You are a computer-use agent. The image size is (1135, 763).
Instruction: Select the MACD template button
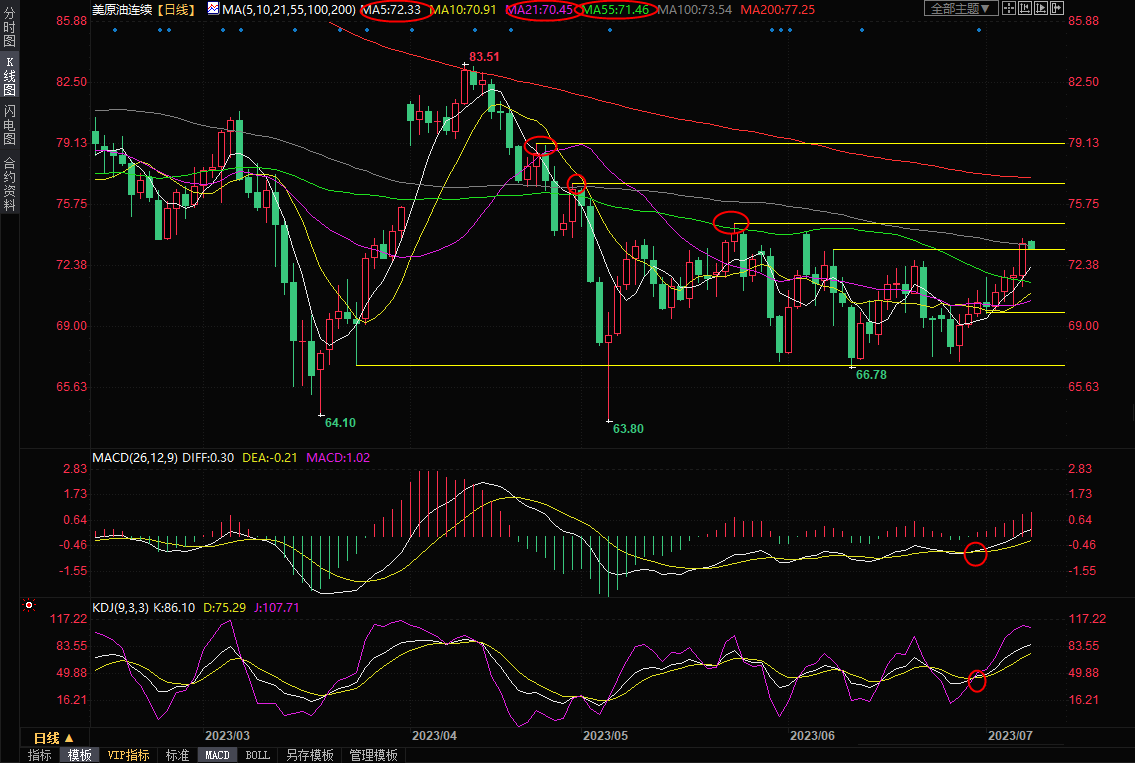click(x=217, y=755)
